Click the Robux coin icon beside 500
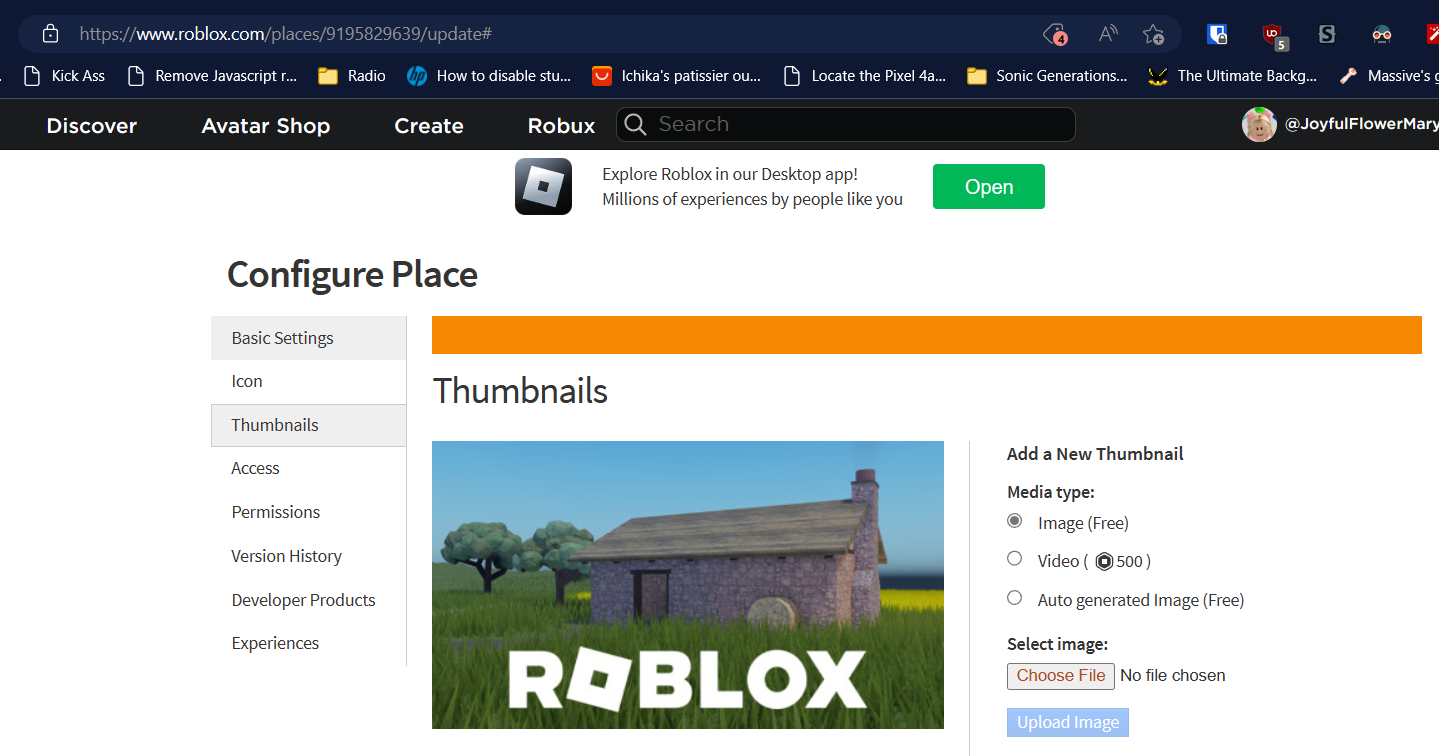Image resolution: width=1439 pixels, height=756 pixels. tap(1104, 562)
